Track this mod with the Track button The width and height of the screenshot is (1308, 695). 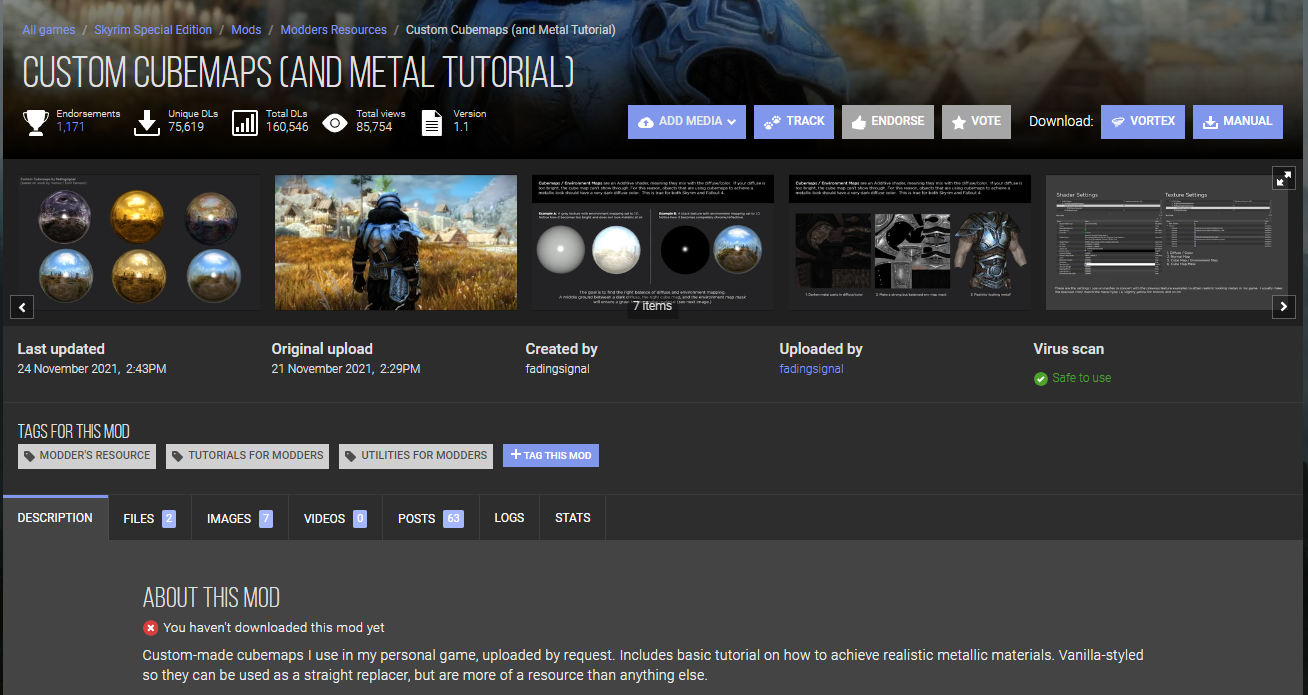[794, 122]
